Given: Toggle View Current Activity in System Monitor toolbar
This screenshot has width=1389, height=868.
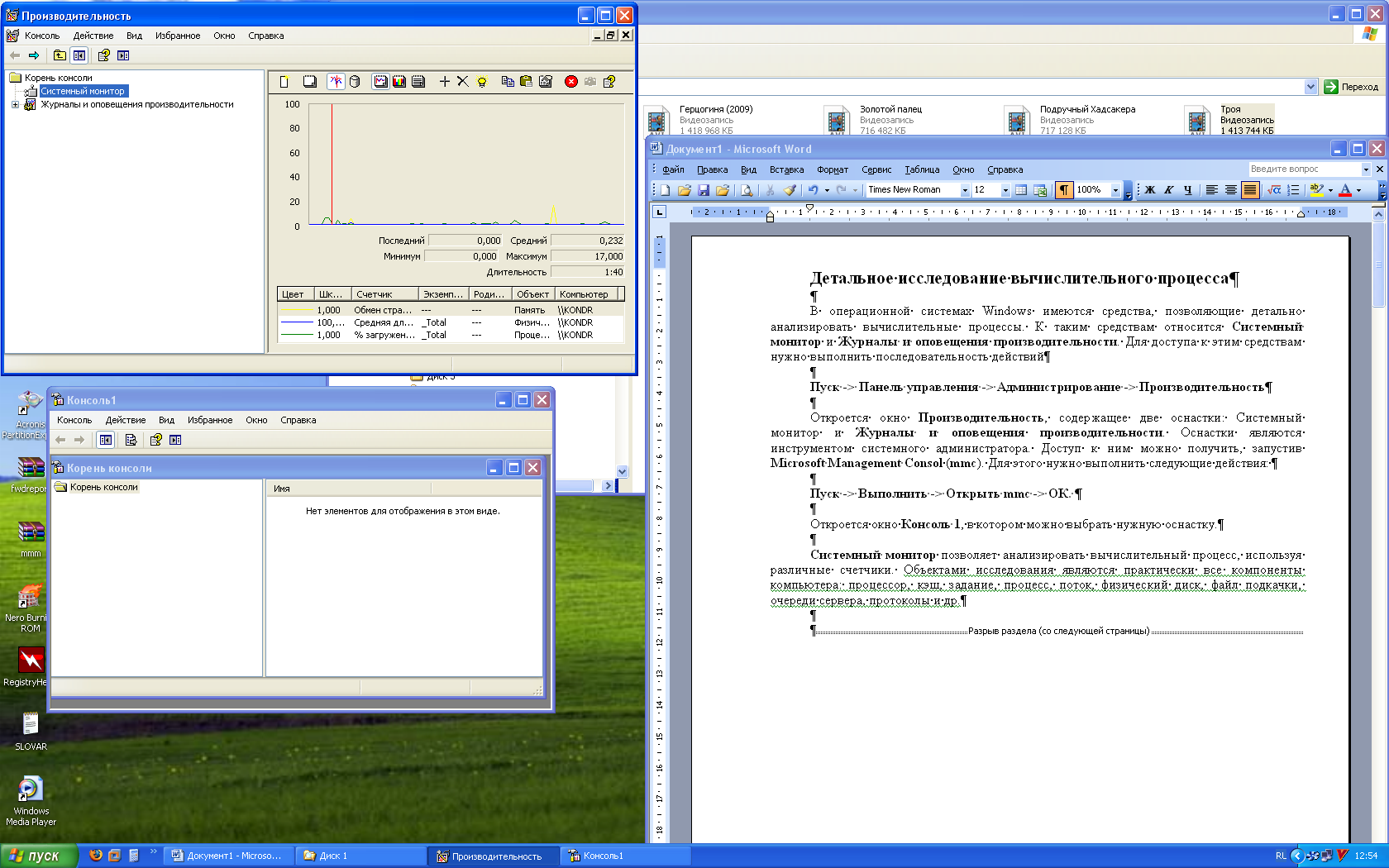Looking at the screenshot, I should 335,81.
